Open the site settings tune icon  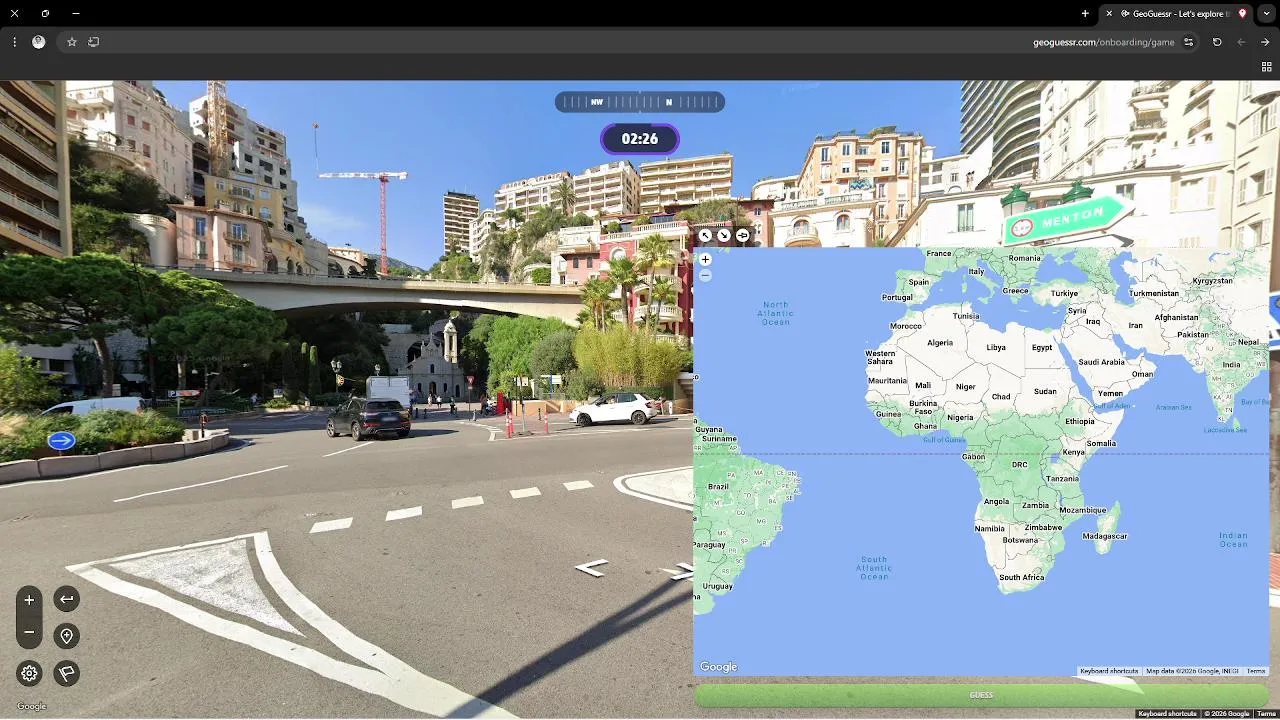tap(1189, 42)
